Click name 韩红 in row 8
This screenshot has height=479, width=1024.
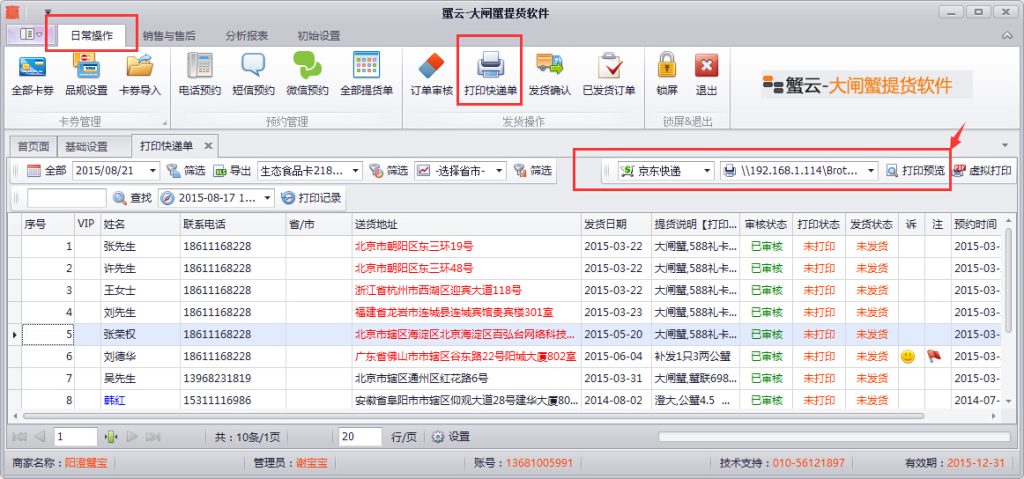click(x=114, y=401)
